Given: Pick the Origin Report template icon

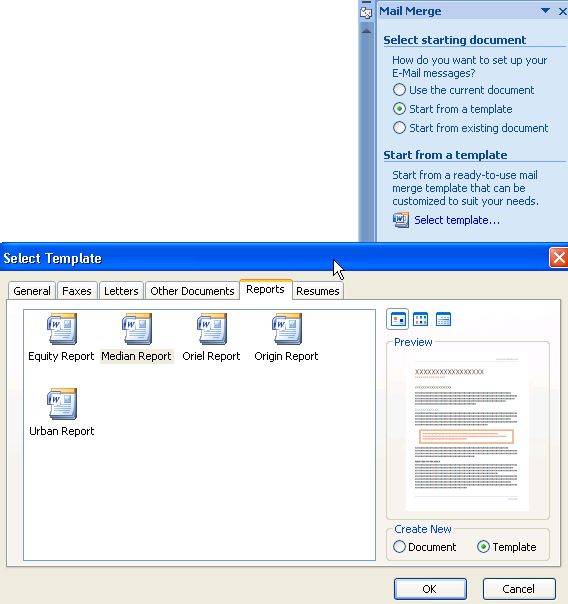Looking at the screenshot, I should pos(287,329).
